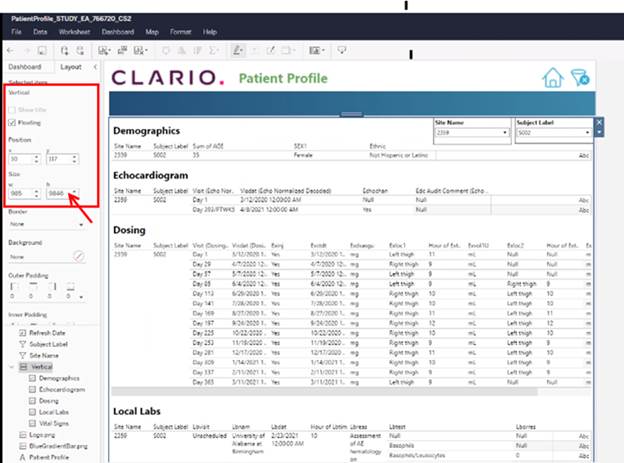
Task: Open the File menu
Action: (16, 32)
